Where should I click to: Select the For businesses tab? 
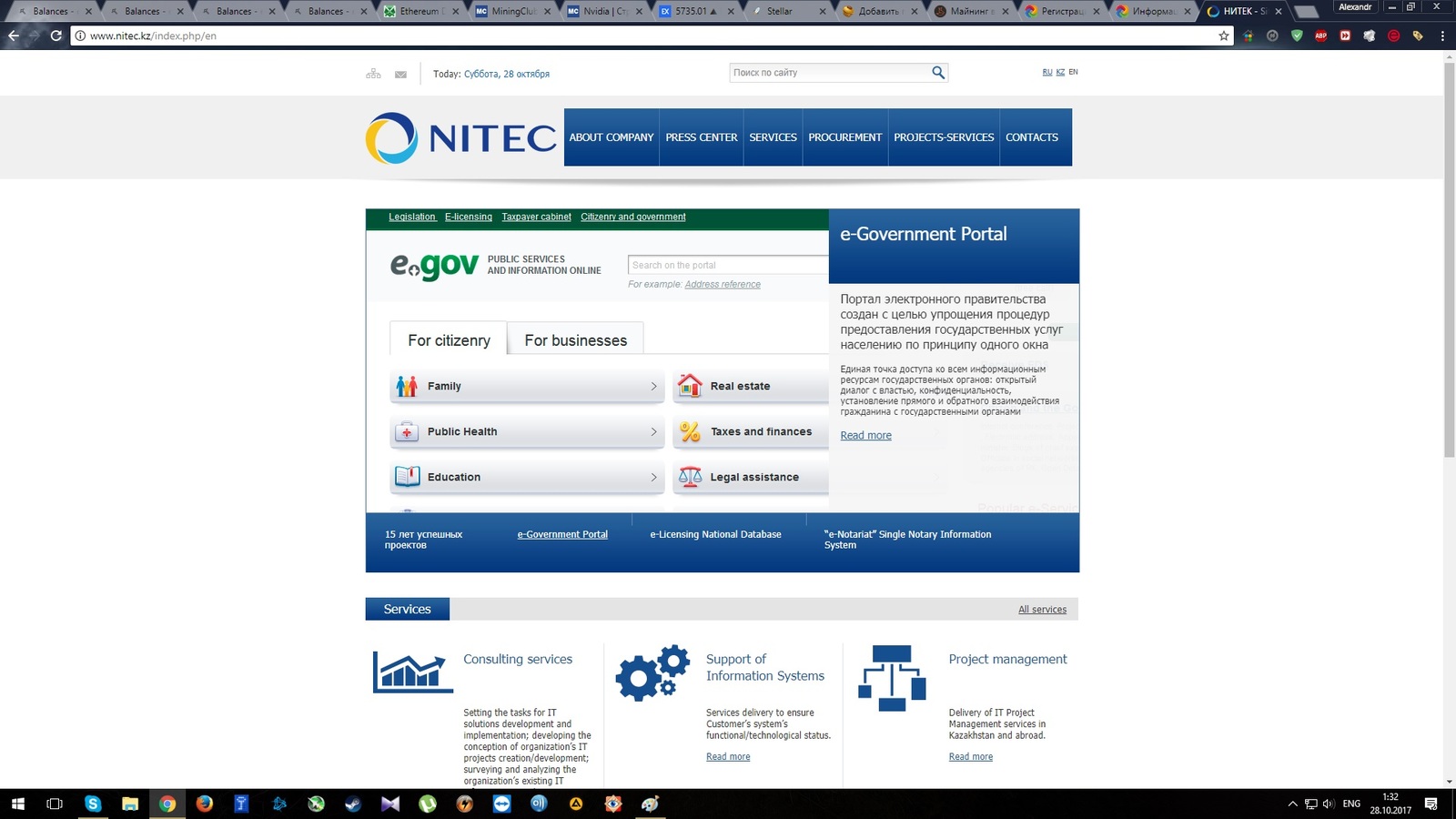pos(576,339)
